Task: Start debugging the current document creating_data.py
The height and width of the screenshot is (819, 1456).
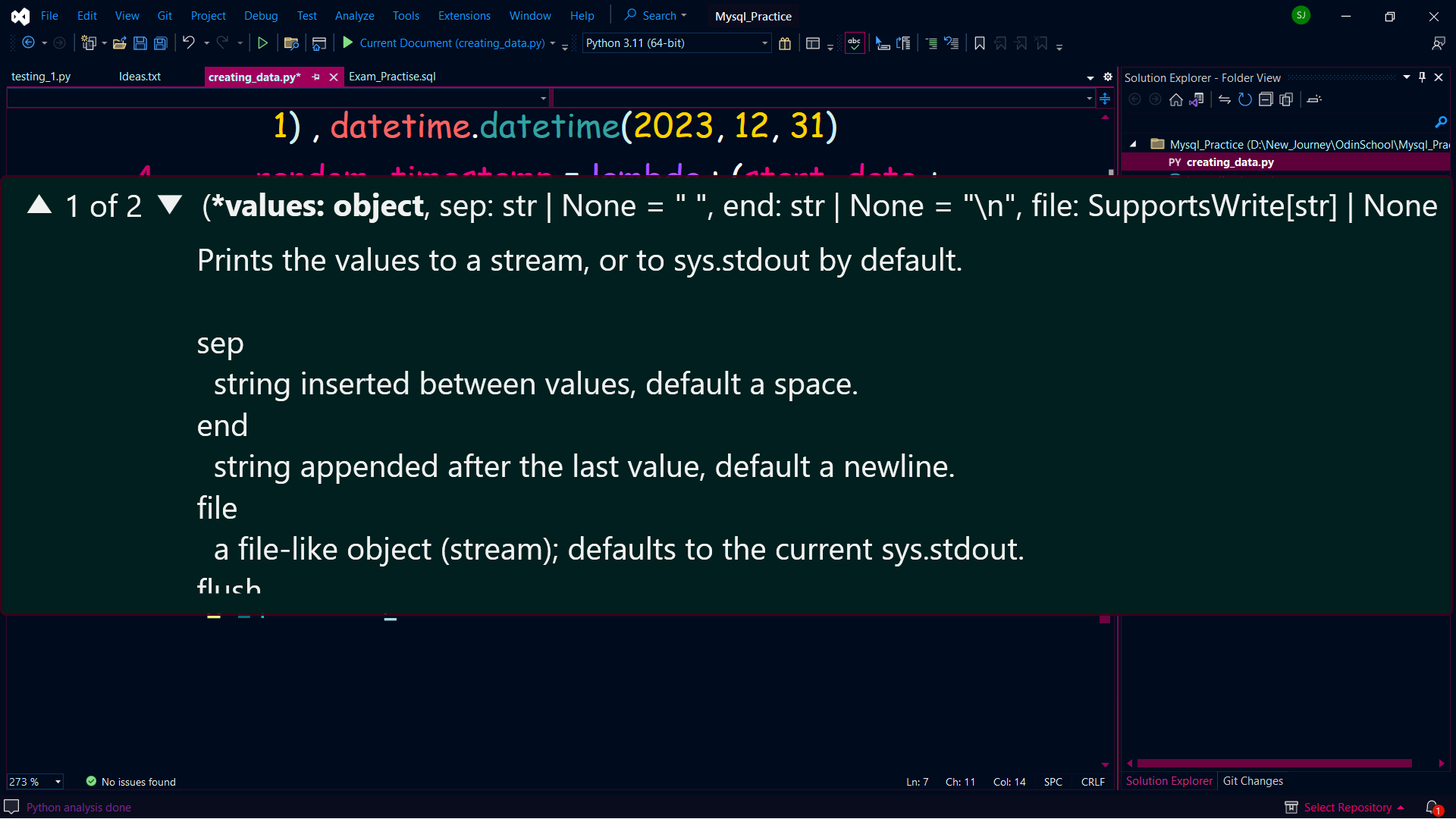Action: pos(347,43)
